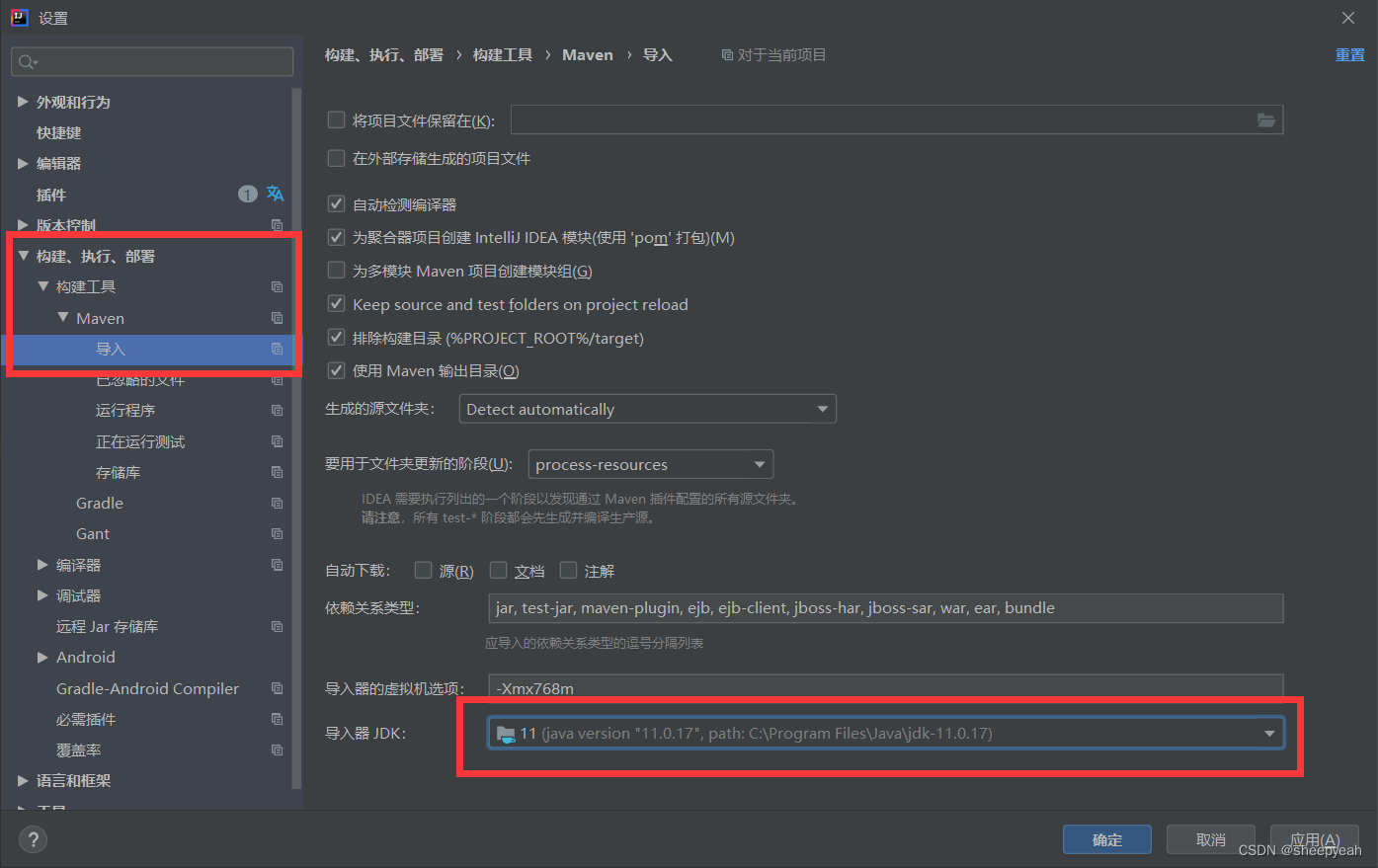Click the project icon beside 对于当前项目
1378x868 pixels.
coord(726,55)
